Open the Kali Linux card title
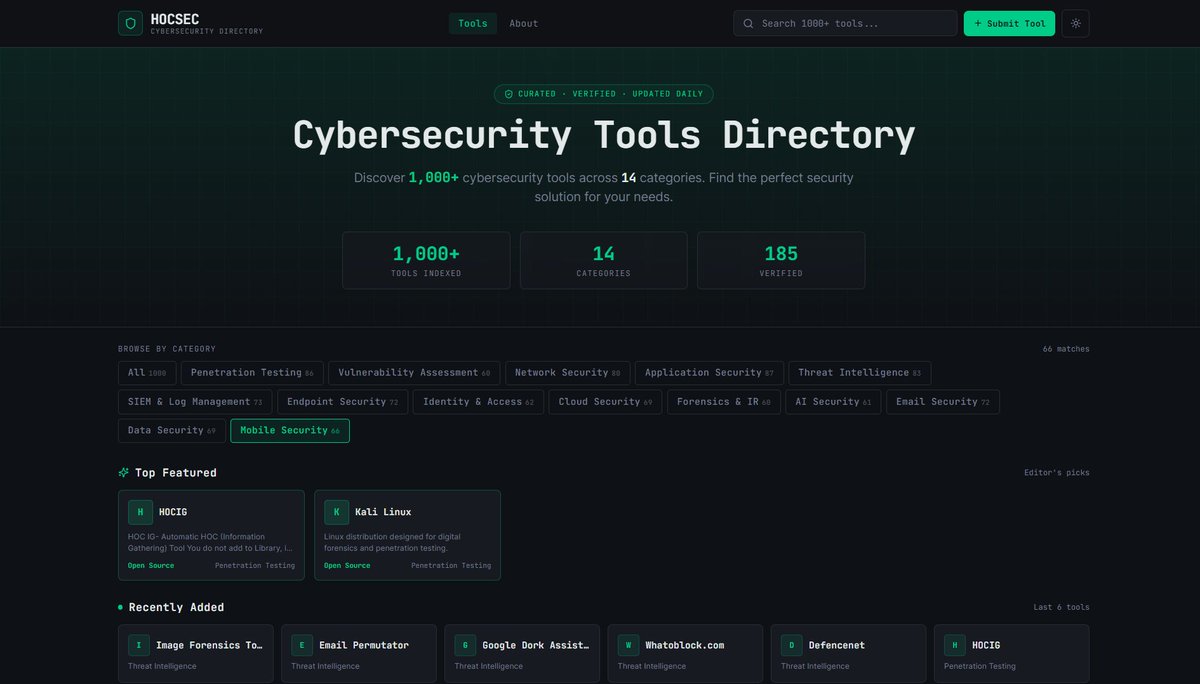Viewport: 1200px width, 684px height. (383, 512)
